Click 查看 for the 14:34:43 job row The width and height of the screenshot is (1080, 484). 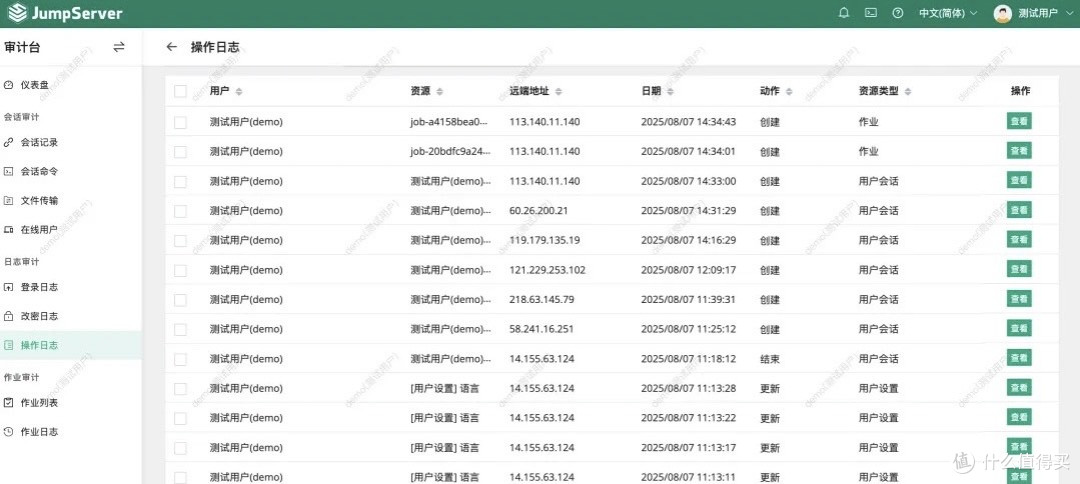1019,121
